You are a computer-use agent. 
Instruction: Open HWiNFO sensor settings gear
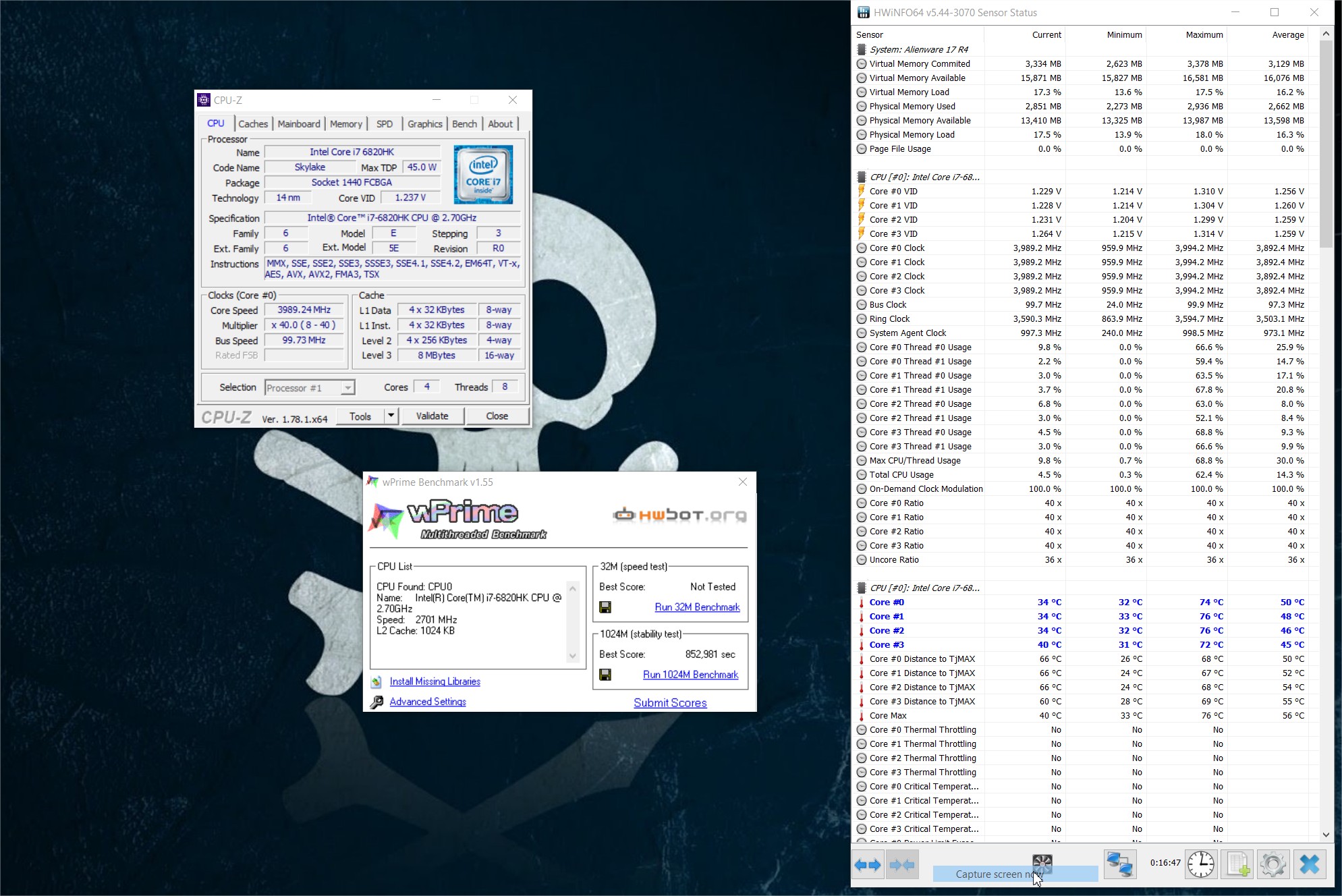coord(1273,864)
